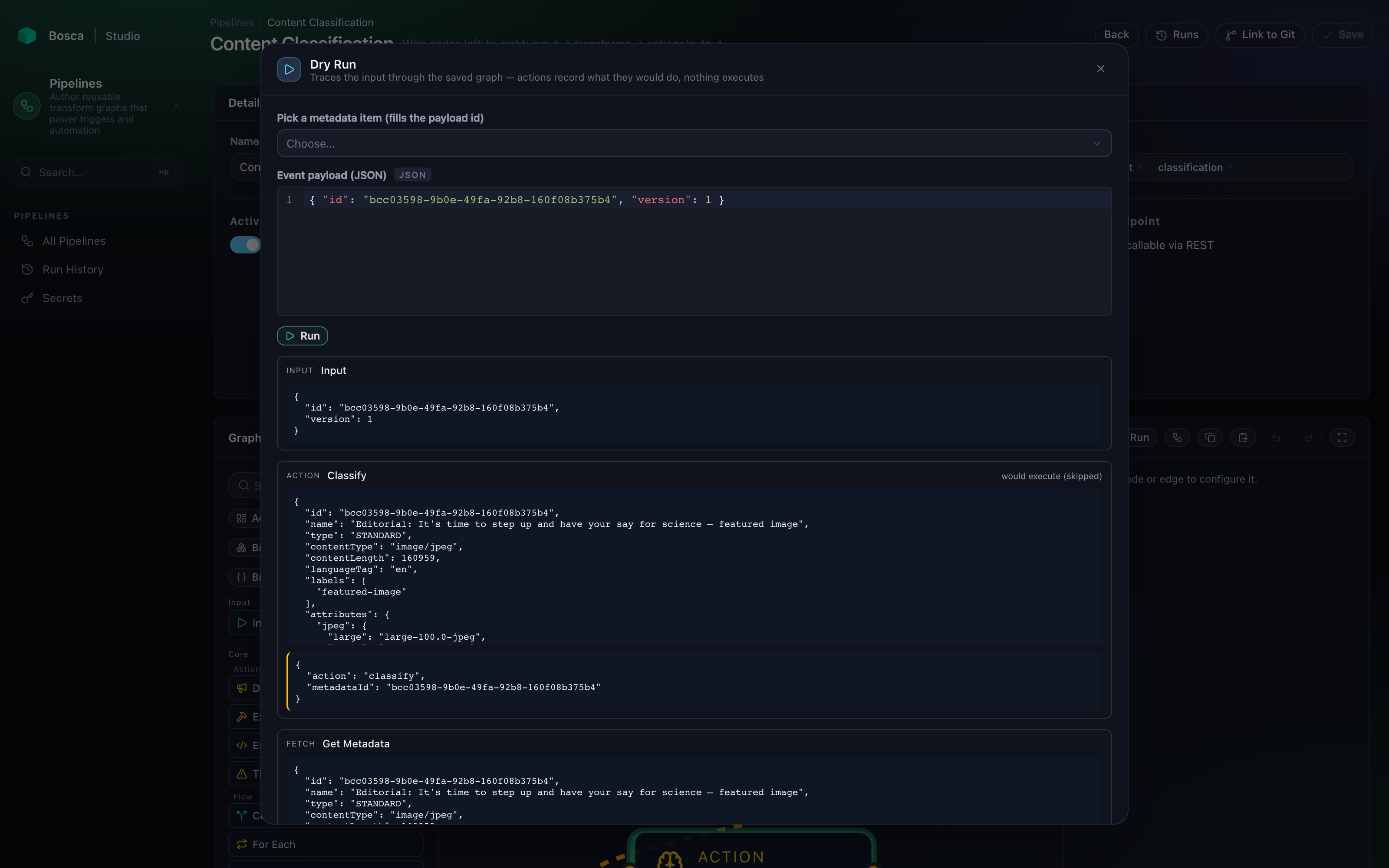
Task: Click the Save button in top bar
Action: (1342, 35)
